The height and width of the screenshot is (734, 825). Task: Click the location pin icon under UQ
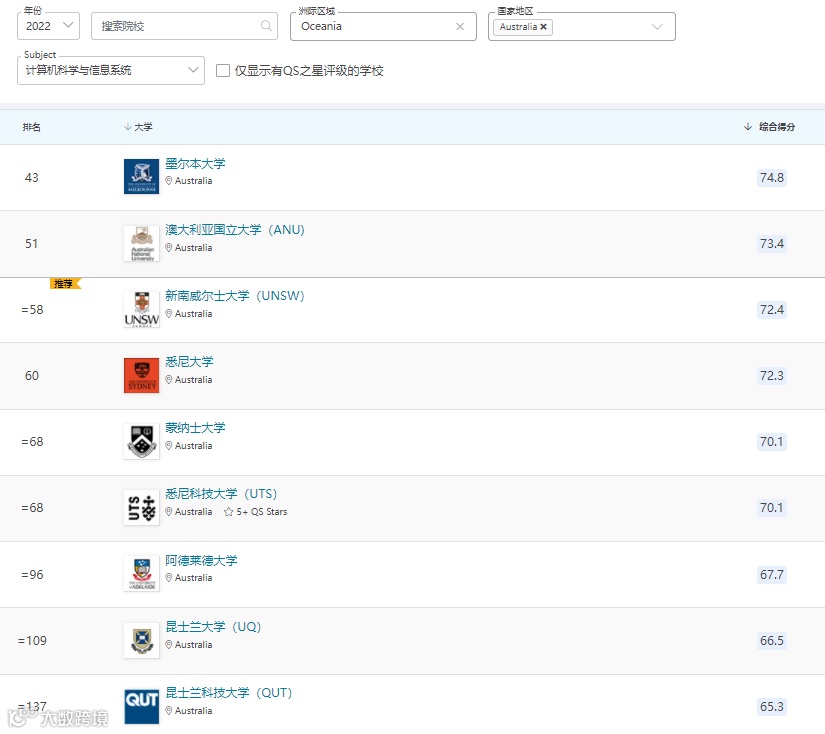(x=169, y=644)
